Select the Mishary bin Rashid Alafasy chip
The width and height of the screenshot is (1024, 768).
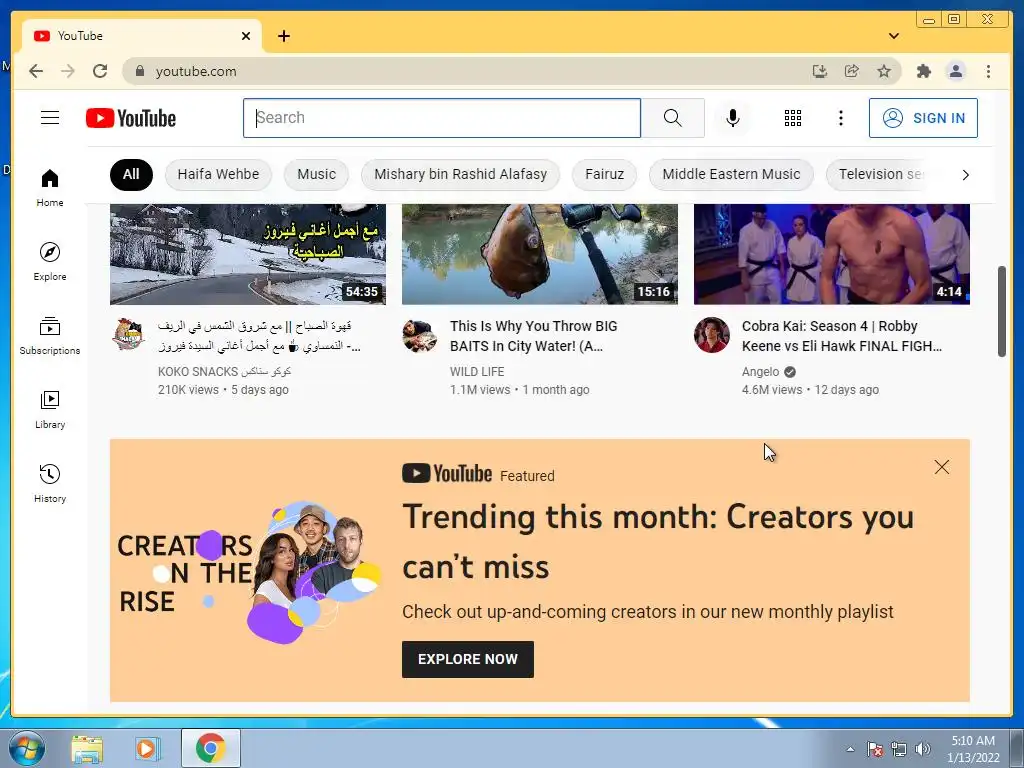tap(460, 174)
